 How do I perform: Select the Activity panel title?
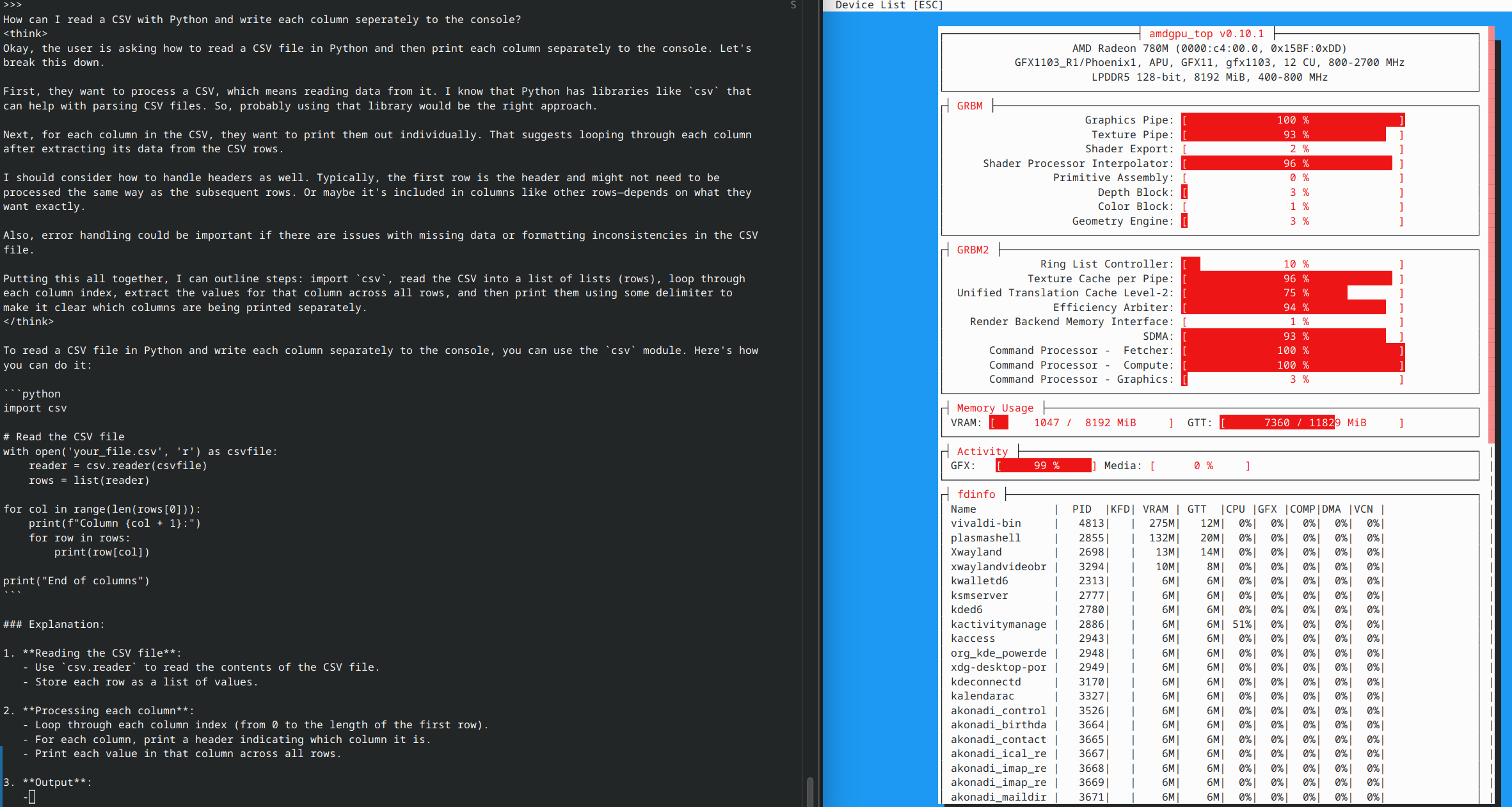click(982, 452)
